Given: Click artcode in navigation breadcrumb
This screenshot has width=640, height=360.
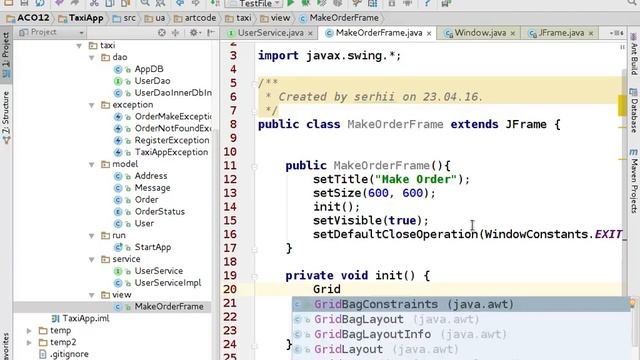Looking at the screenshot, I should pyautogui.click(x=195, y=18).
